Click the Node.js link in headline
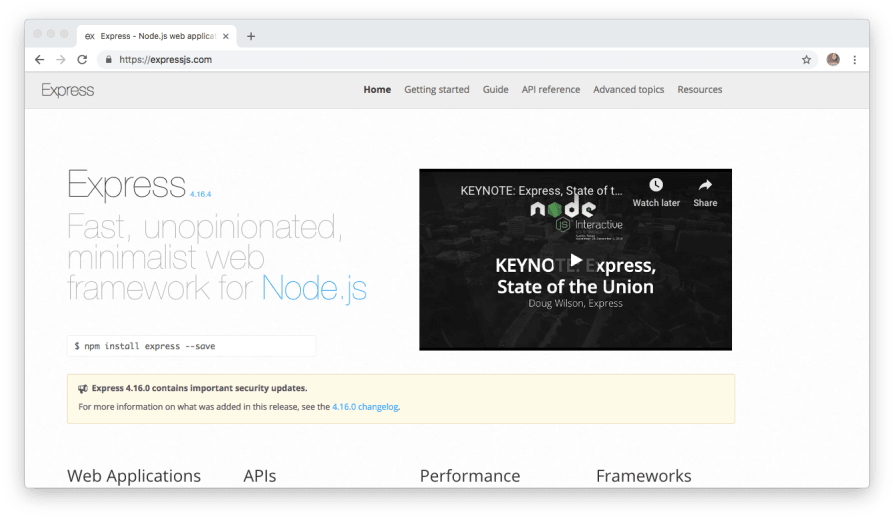The height and width of the screenshot is (517, 893). (314, 289)
